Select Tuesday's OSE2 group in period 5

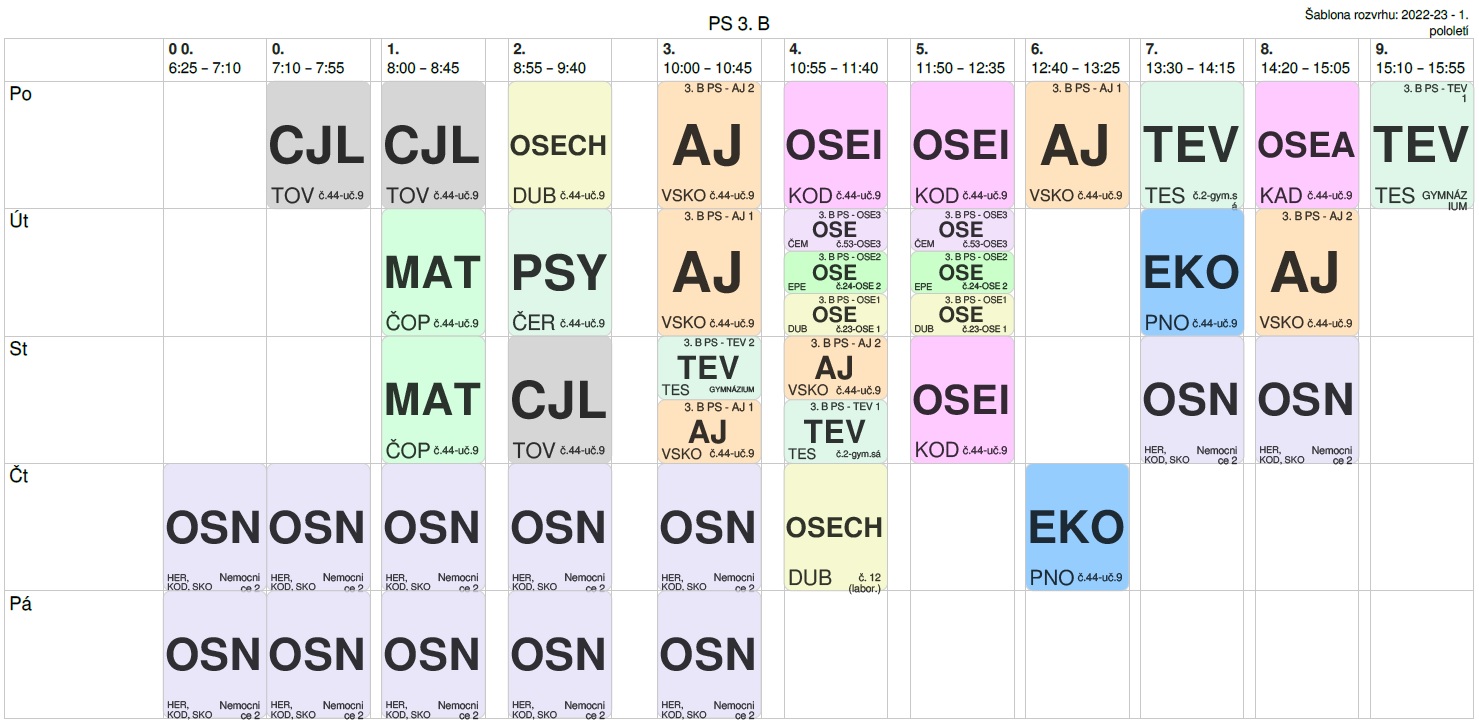click(x=961, y=271)
